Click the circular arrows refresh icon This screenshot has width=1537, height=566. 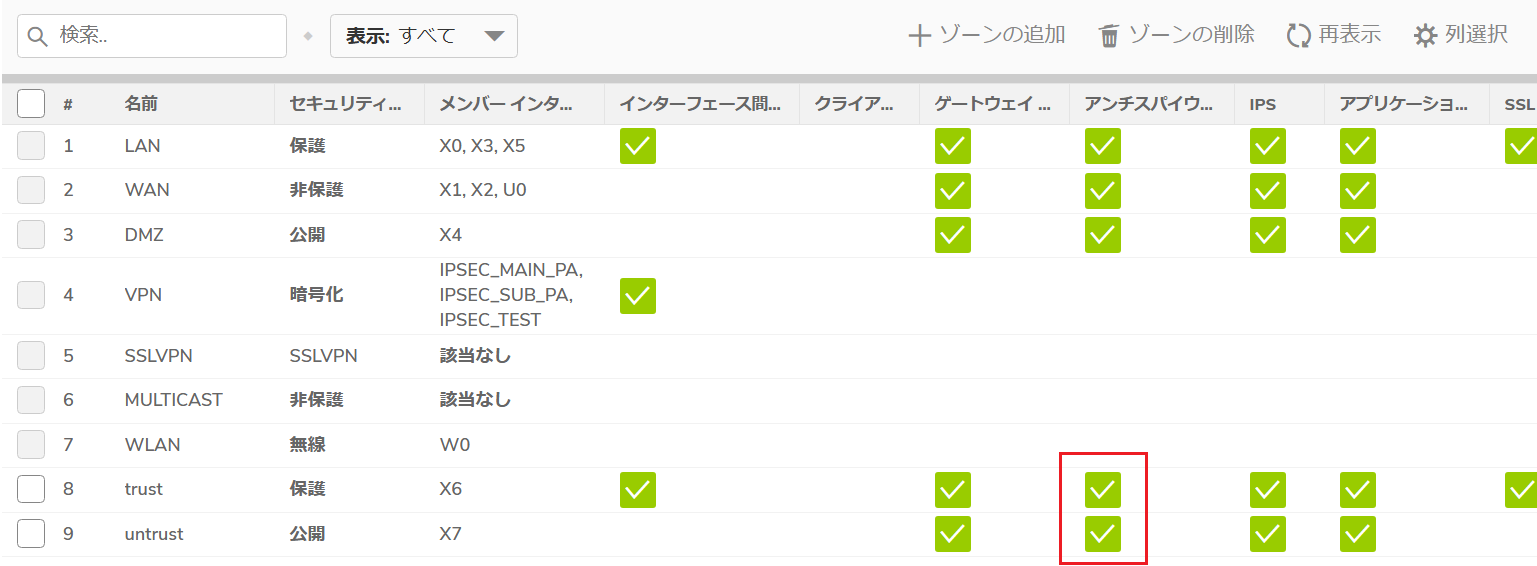(x=1298, y=36)
